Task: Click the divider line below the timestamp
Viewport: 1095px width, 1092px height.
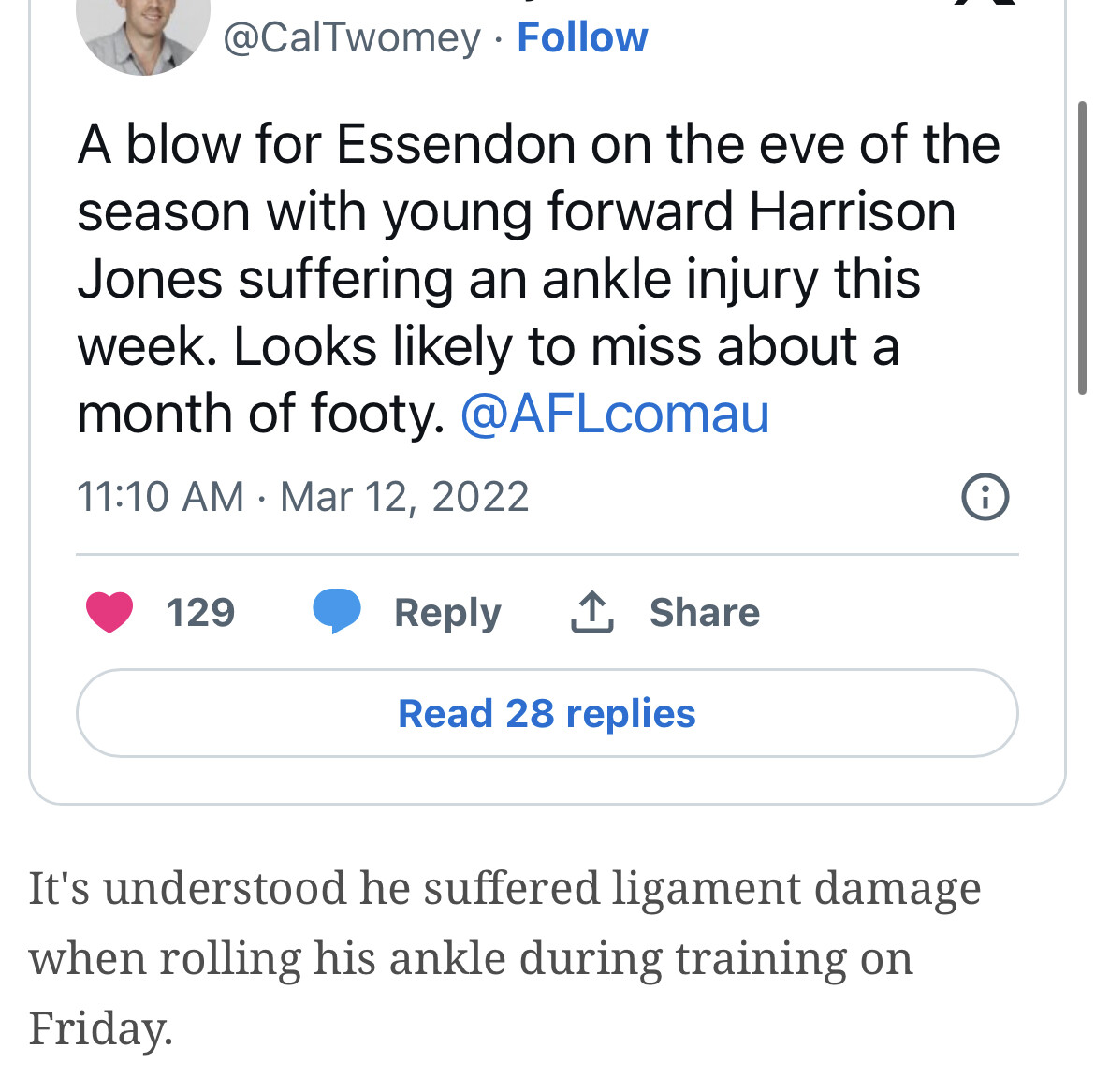Action: 547,555
